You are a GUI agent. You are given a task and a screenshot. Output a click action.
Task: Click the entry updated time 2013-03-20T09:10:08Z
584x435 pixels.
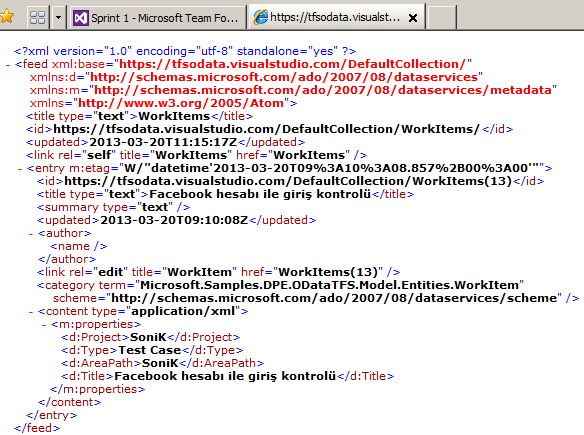[174, 220]
